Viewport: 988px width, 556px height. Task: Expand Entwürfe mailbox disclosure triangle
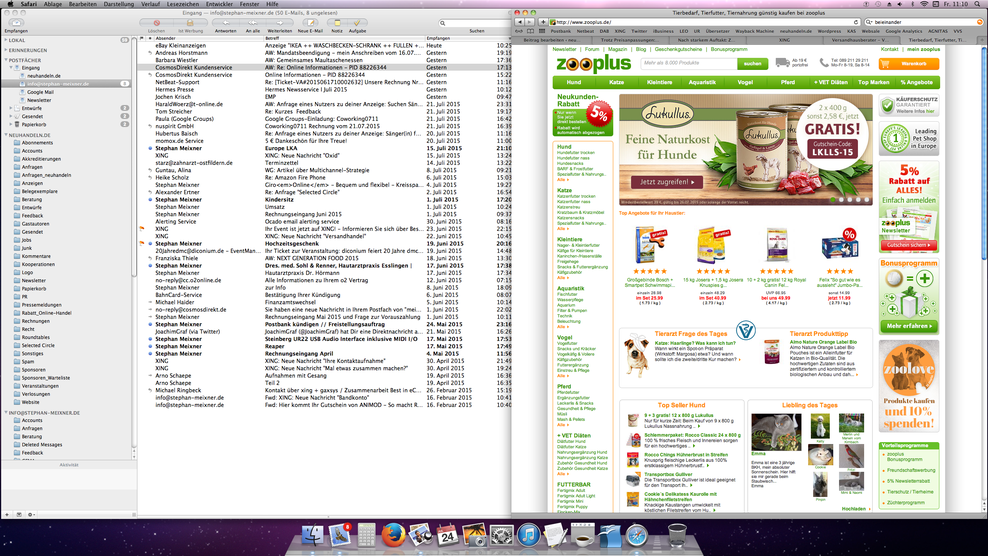point(11,108)
